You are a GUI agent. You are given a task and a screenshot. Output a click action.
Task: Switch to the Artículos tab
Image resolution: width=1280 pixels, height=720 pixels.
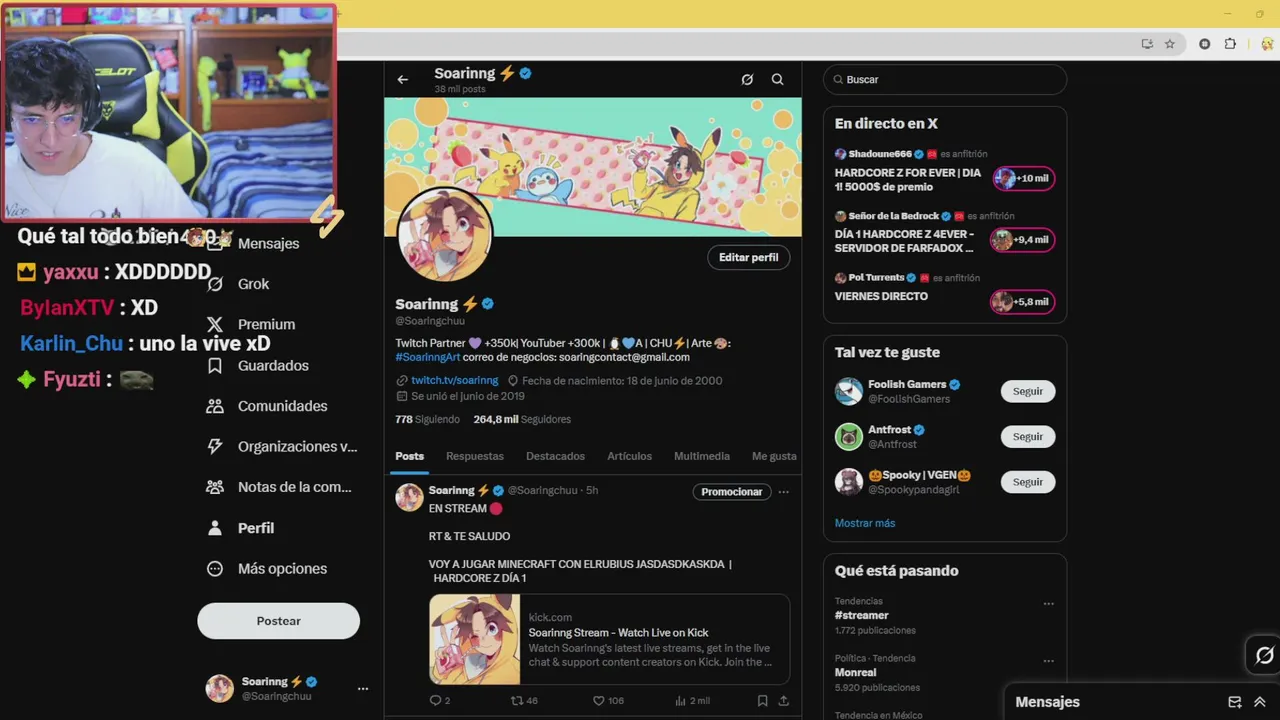[629, 456]
